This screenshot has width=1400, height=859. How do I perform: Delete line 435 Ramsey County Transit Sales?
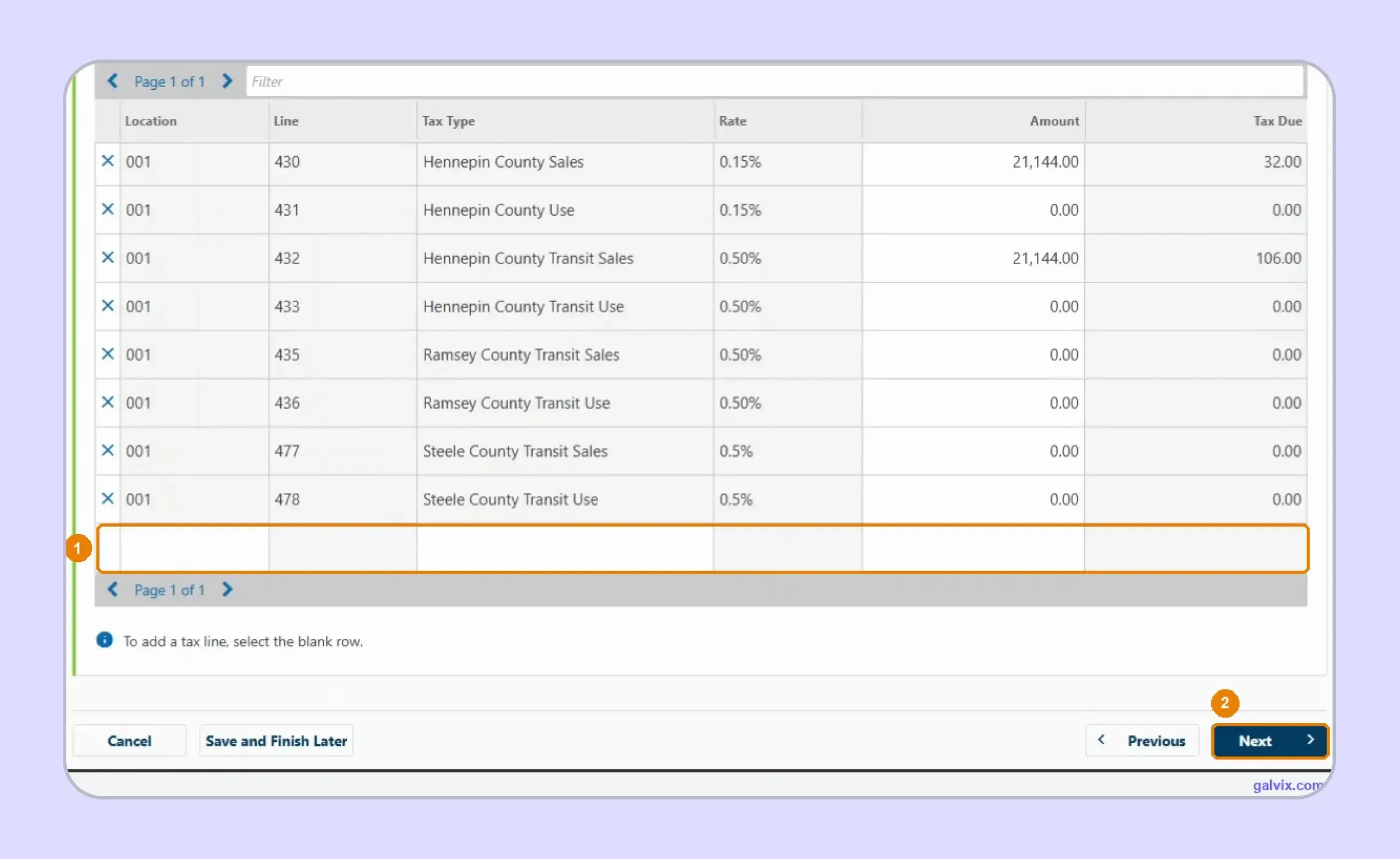coord(108,354)
